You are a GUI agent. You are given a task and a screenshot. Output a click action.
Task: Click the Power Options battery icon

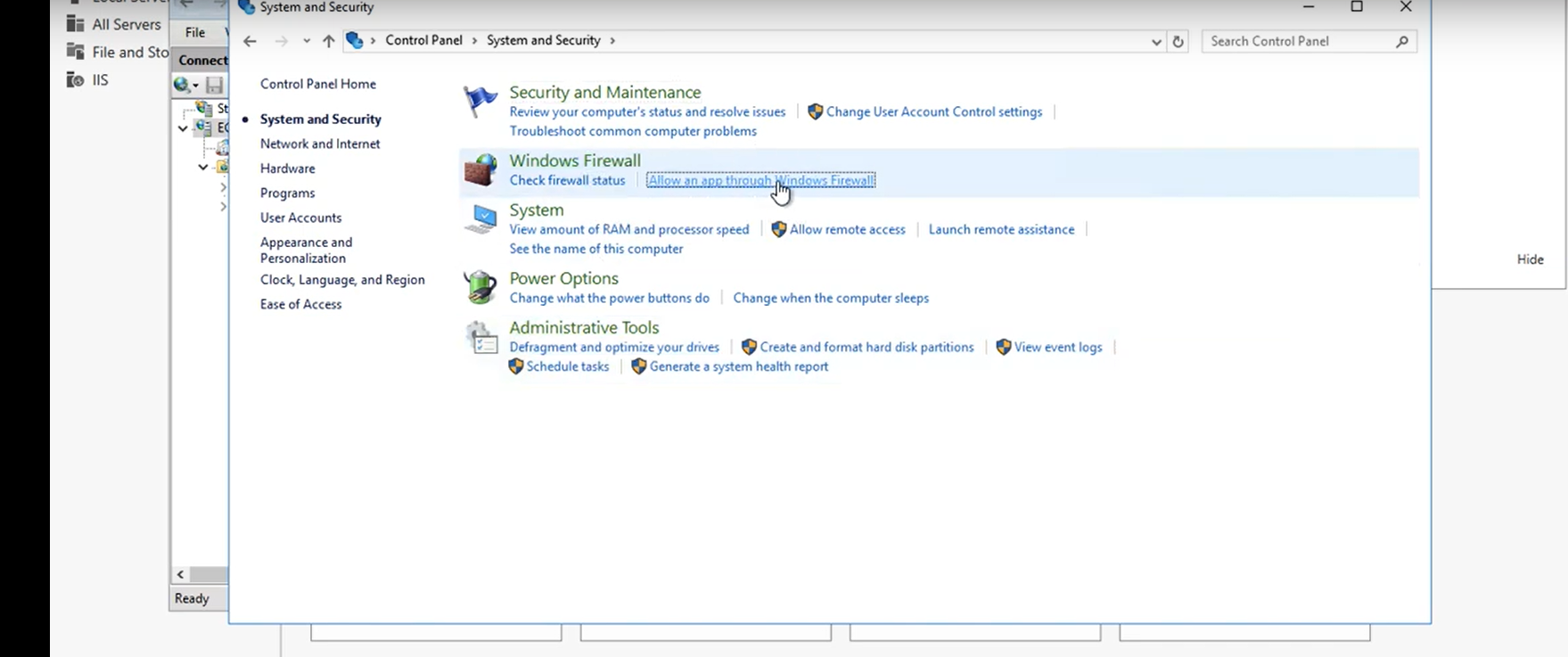coord(480,287)
